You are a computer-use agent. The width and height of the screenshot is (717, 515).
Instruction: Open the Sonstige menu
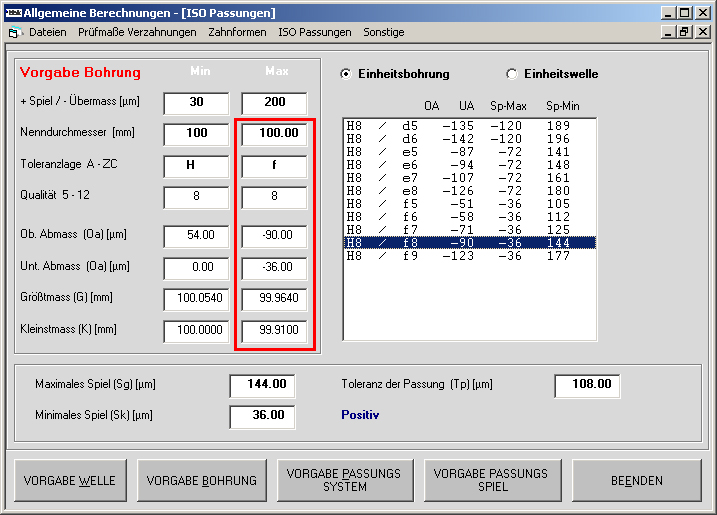pos(384,32)
